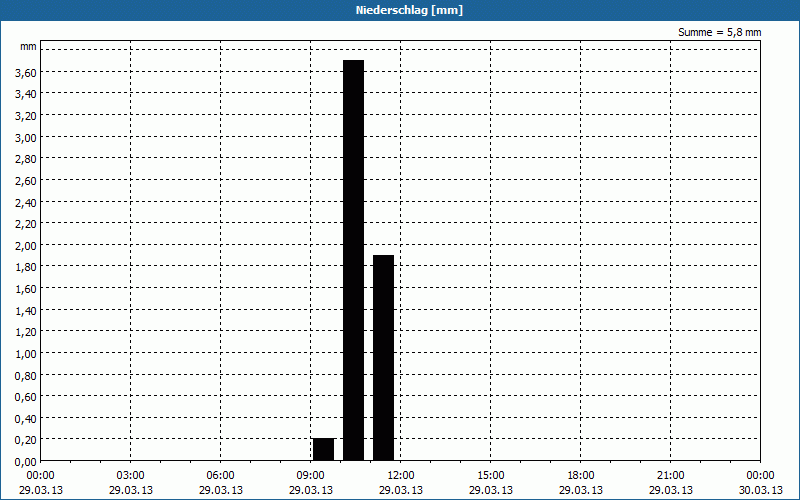Click the 21:00 time axis label
The height and width of the screenshot is (500, 800).
click(670, 476)
